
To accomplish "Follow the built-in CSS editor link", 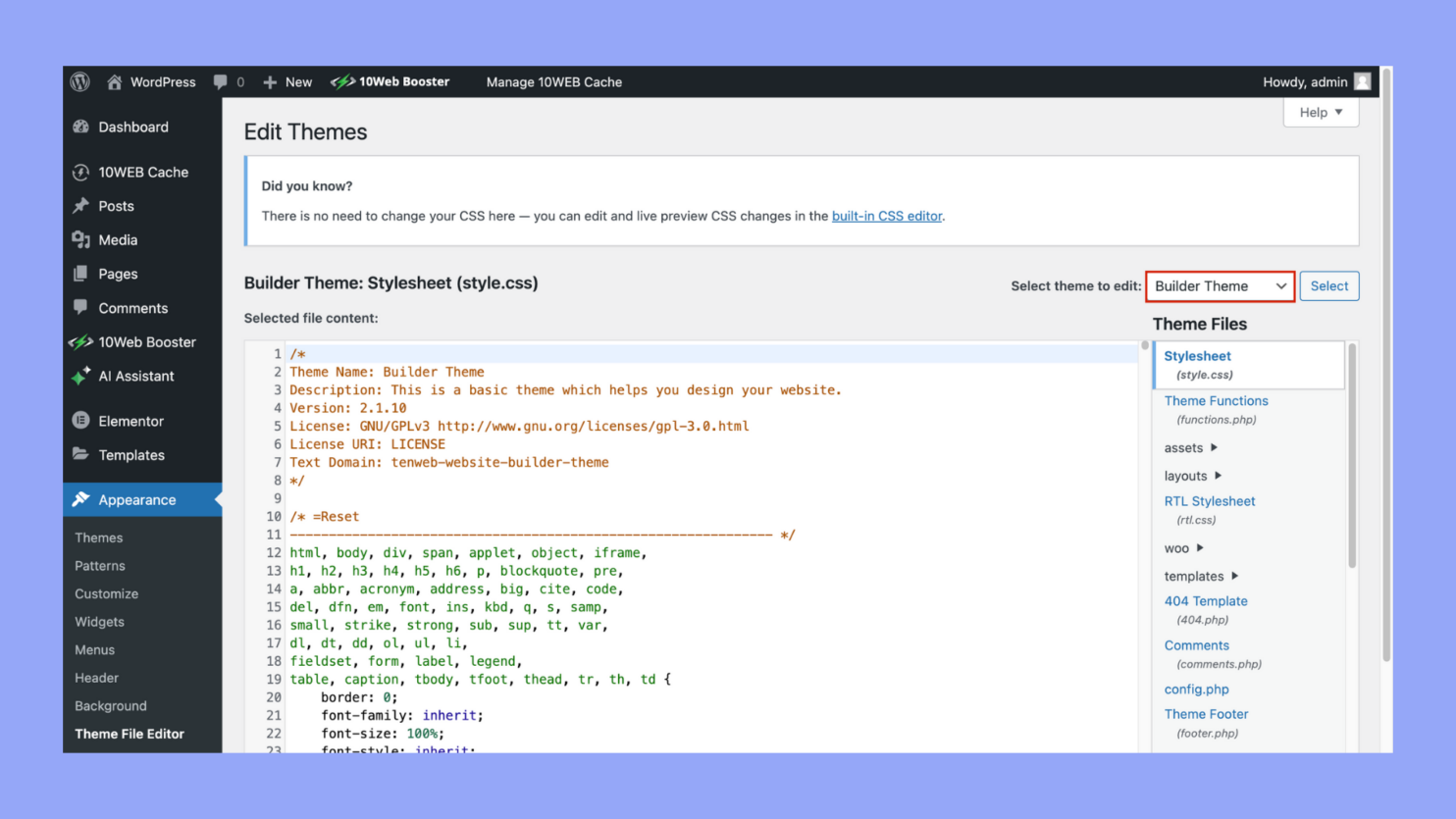I will click(886, 217).
